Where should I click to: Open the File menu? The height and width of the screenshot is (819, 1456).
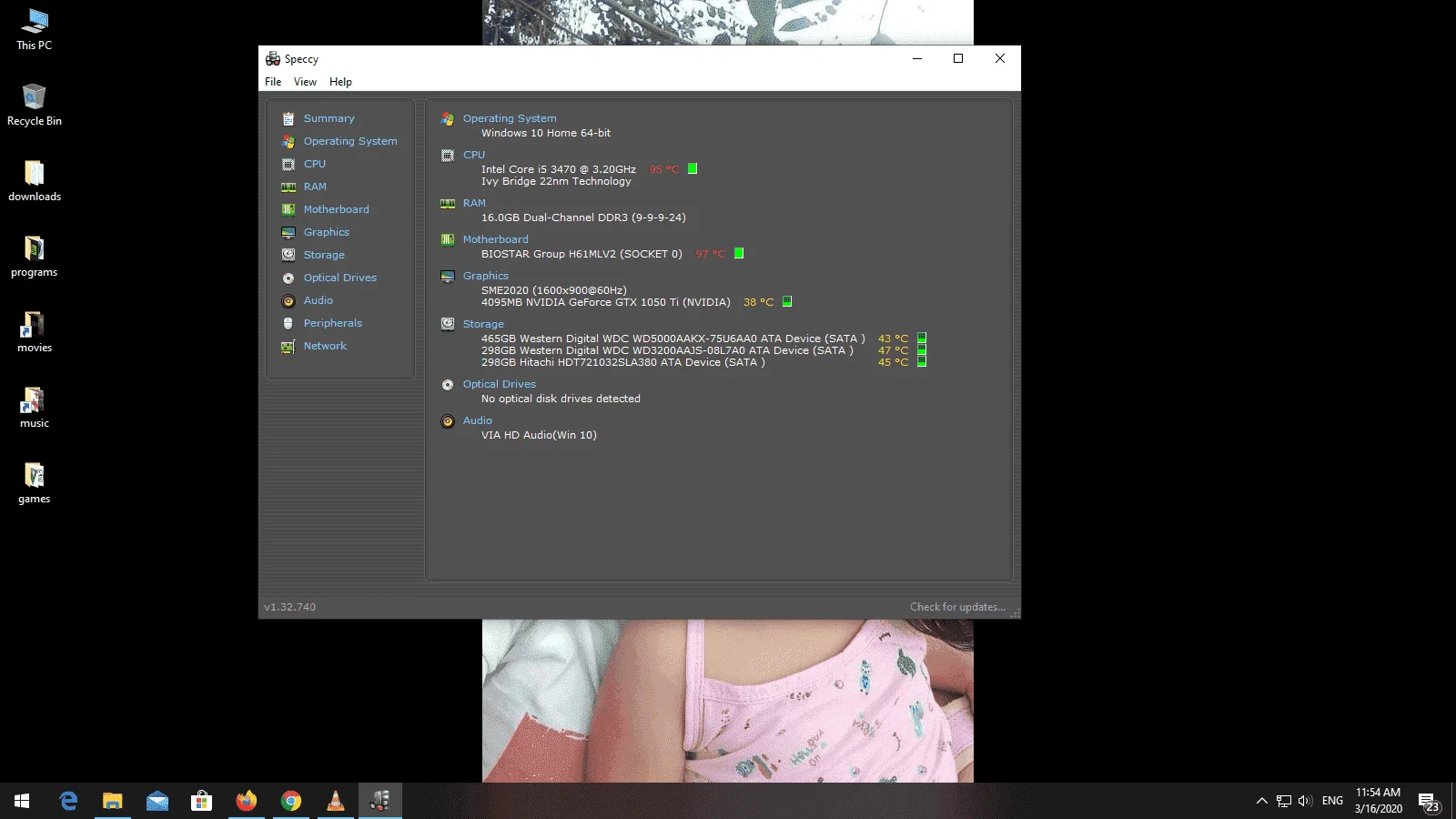click(x=273, y=82)
